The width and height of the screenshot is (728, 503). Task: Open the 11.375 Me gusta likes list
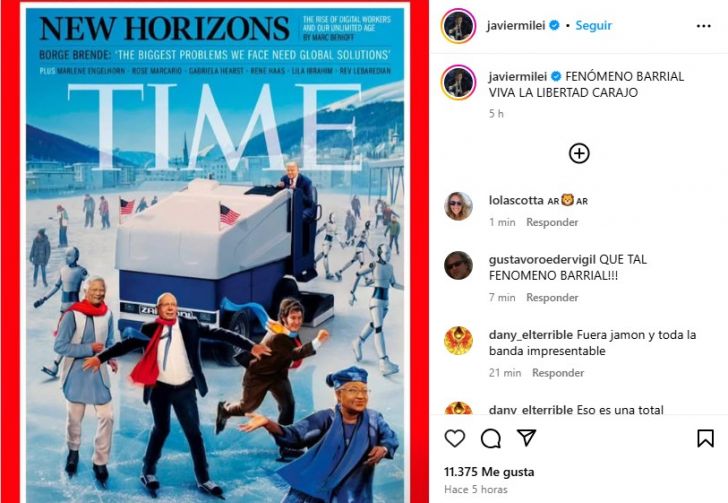pyautogui.click(x=489, y=472)
